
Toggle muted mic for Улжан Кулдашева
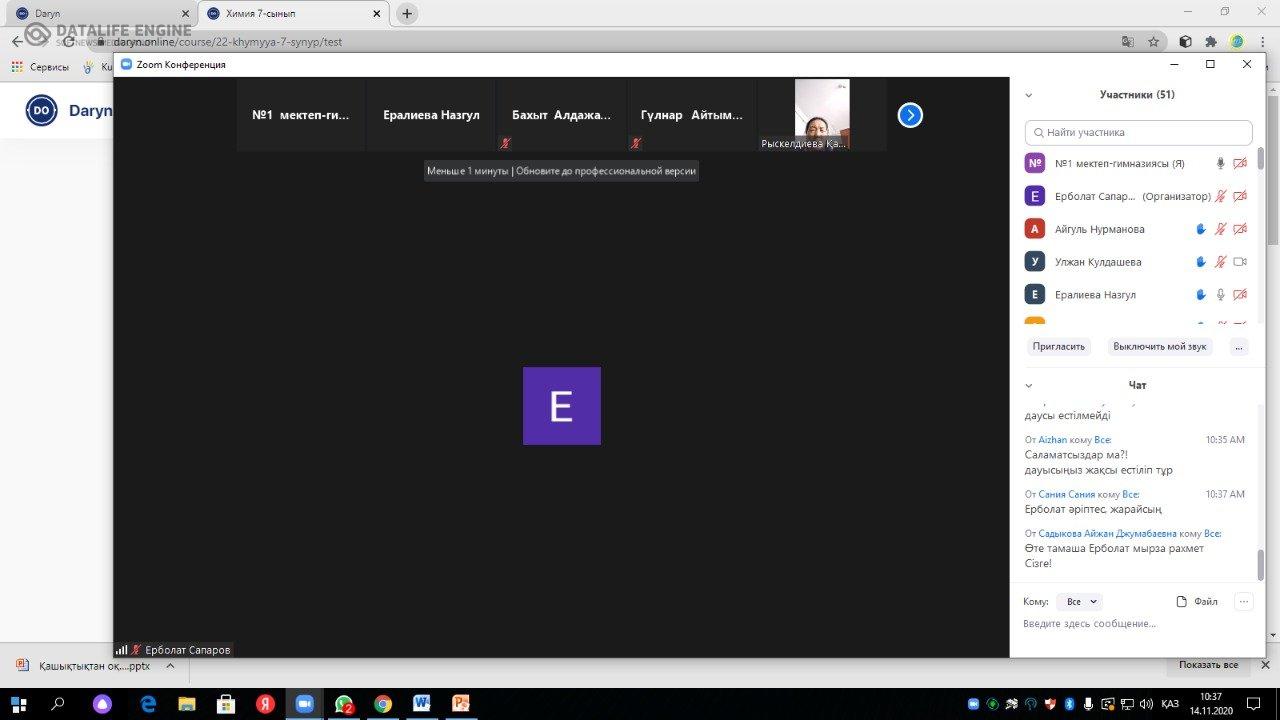coord(1220,262)
